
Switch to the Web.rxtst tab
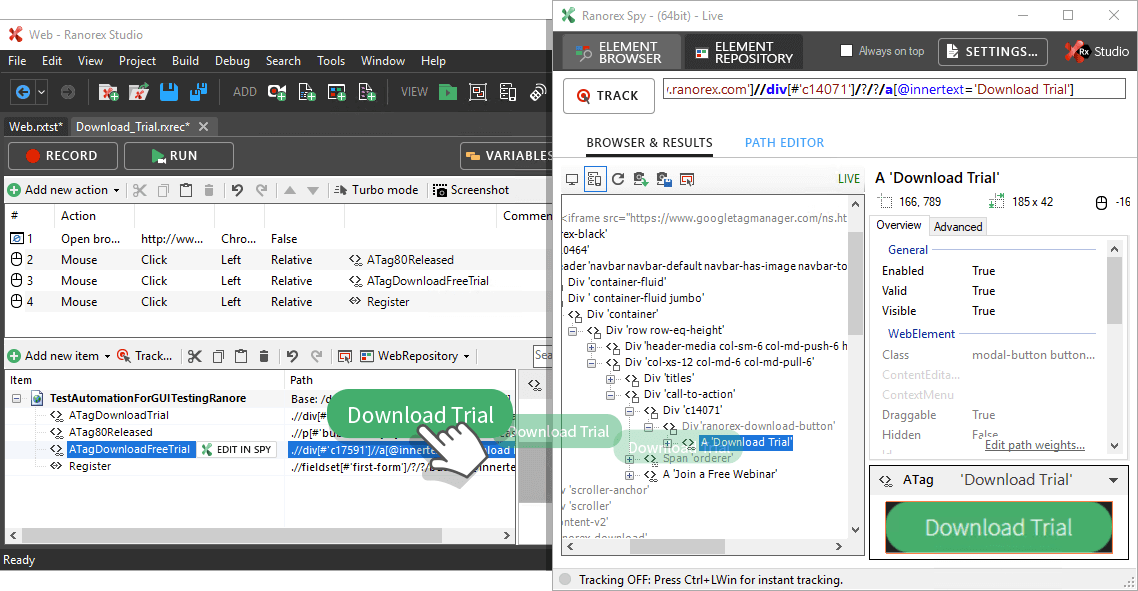36,126
